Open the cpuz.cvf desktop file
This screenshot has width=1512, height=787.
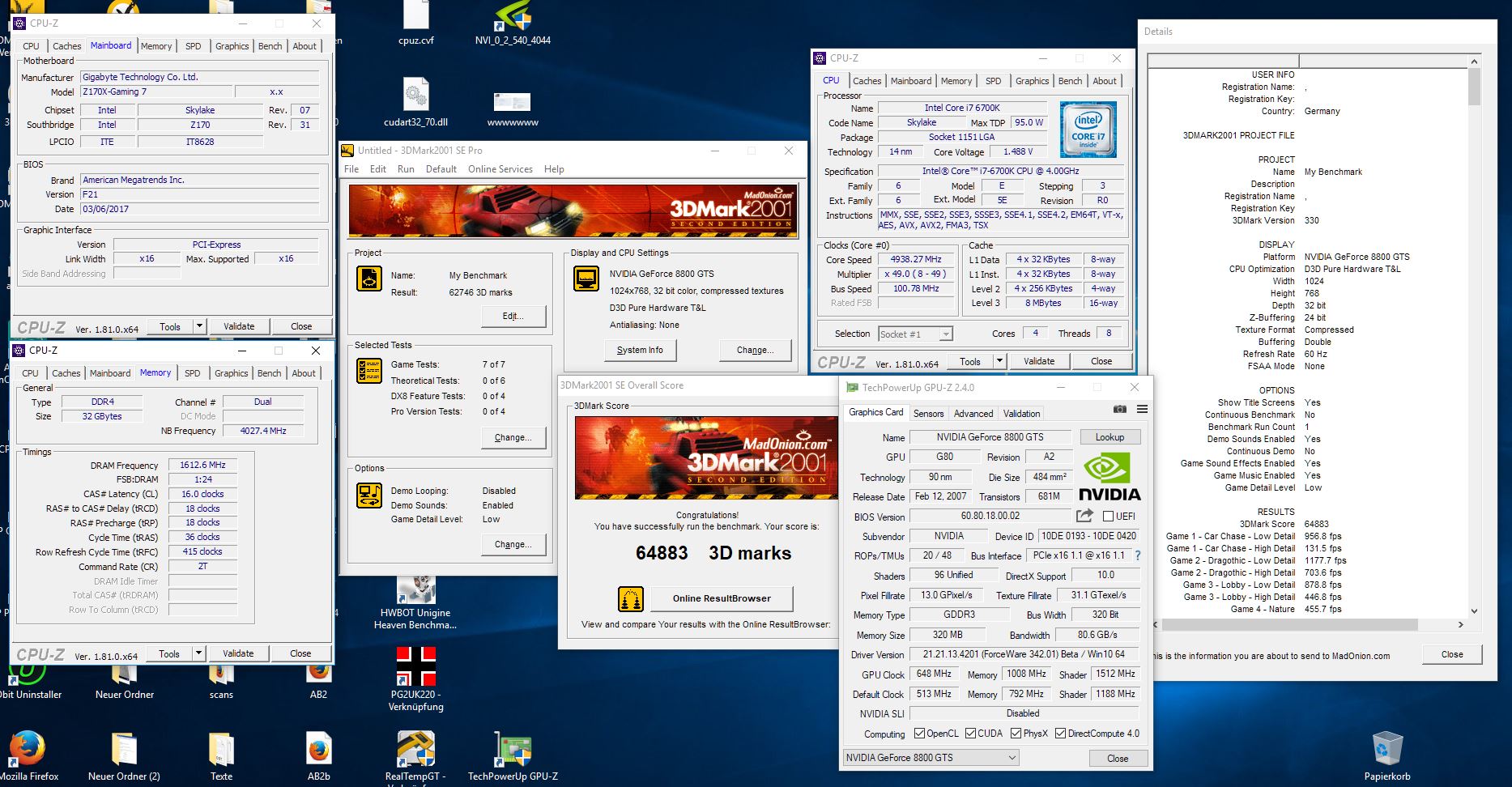(x=416, y=23)
